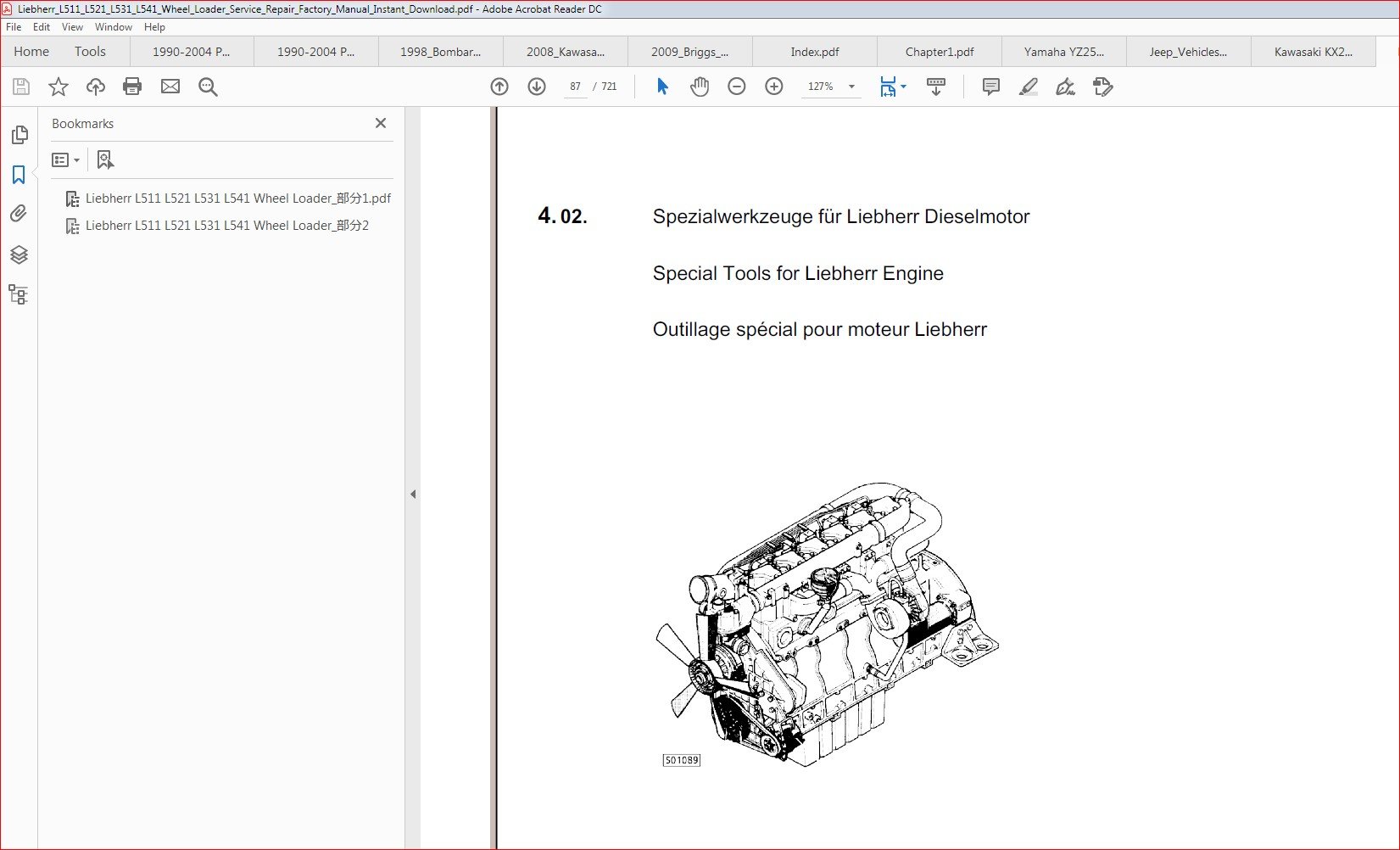This screenshot has width=1400, height=850.
Task: Click the scrolling mode icon
Action: (x=936, y=87)
